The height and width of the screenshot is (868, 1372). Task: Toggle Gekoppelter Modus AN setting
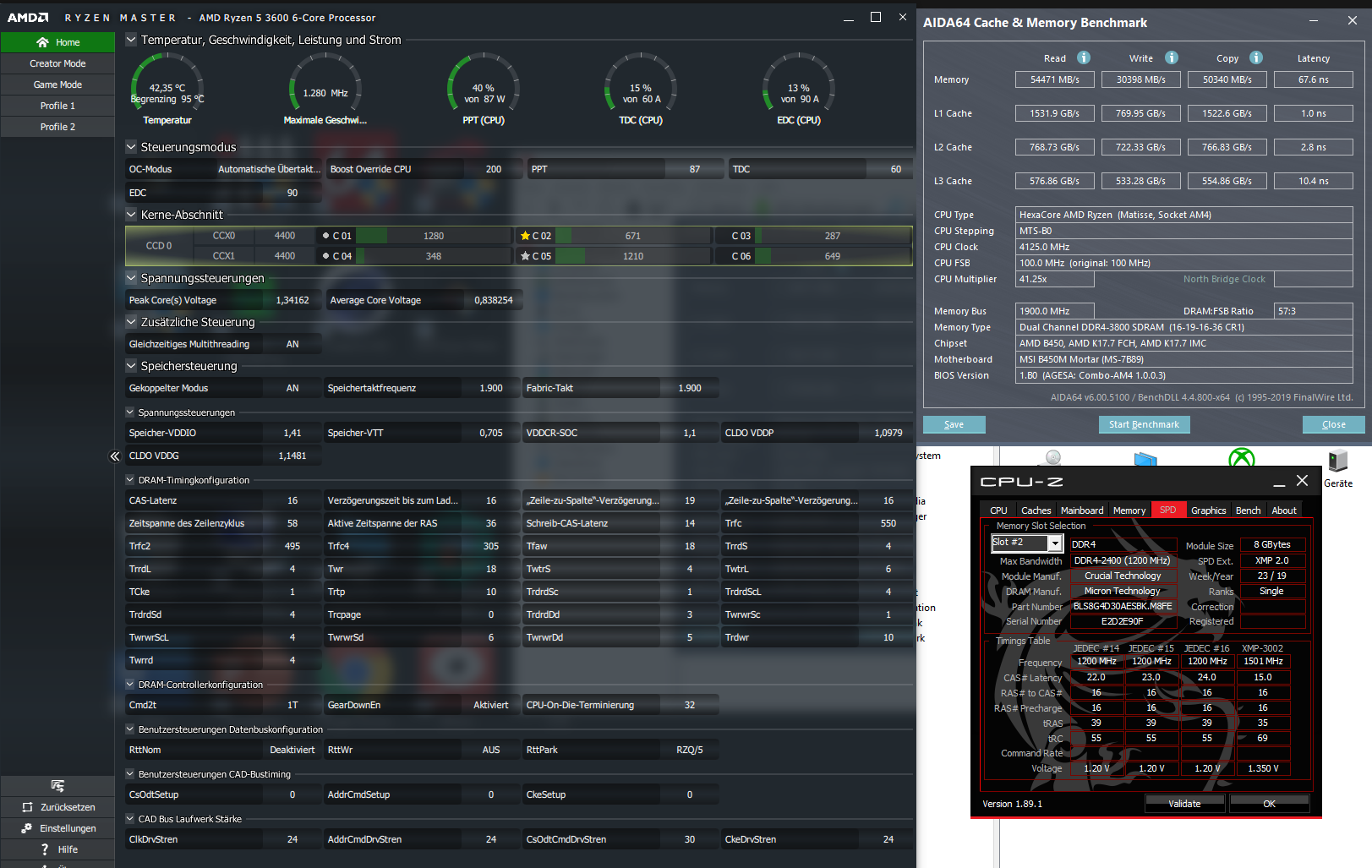coord(292,388)
